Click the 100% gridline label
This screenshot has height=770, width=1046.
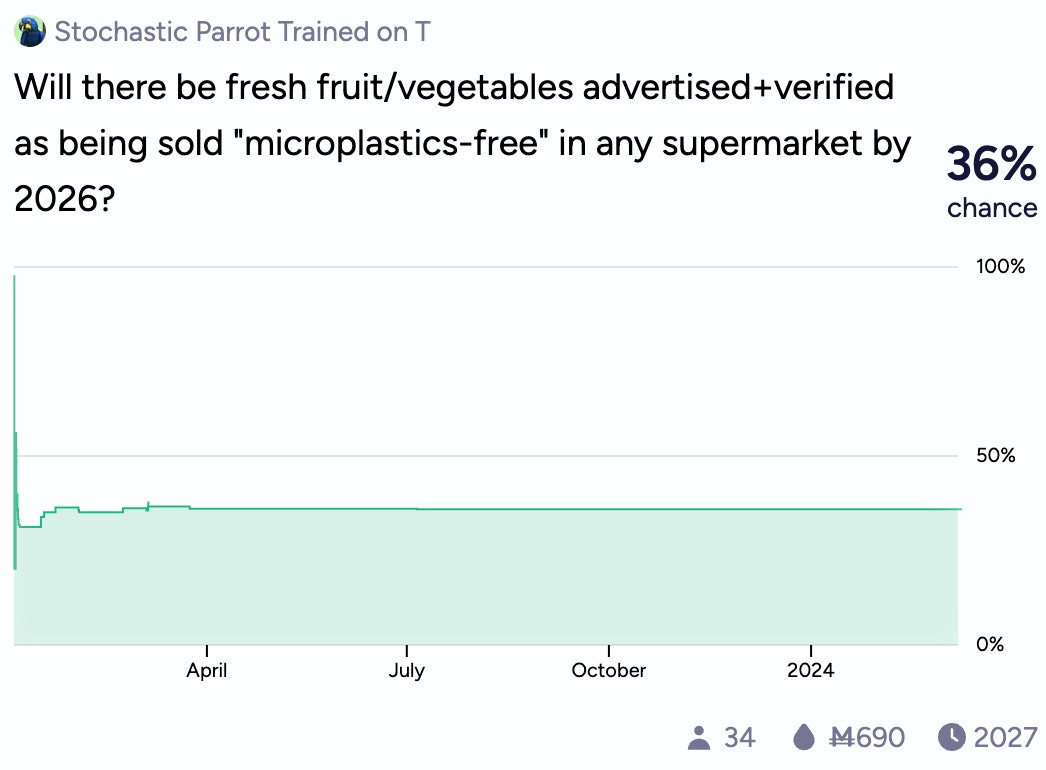pyautogui.click(x=1001, y=267)
